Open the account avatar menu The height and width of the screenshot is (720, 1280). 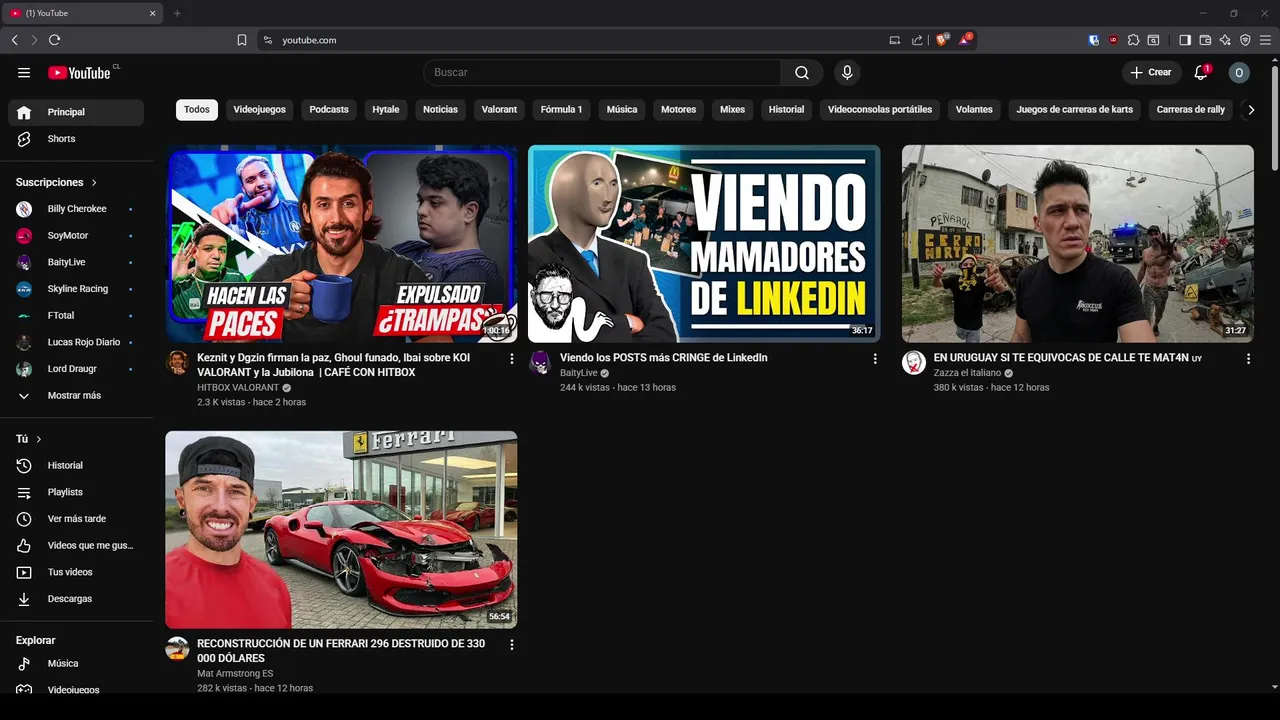point(1239,72)
